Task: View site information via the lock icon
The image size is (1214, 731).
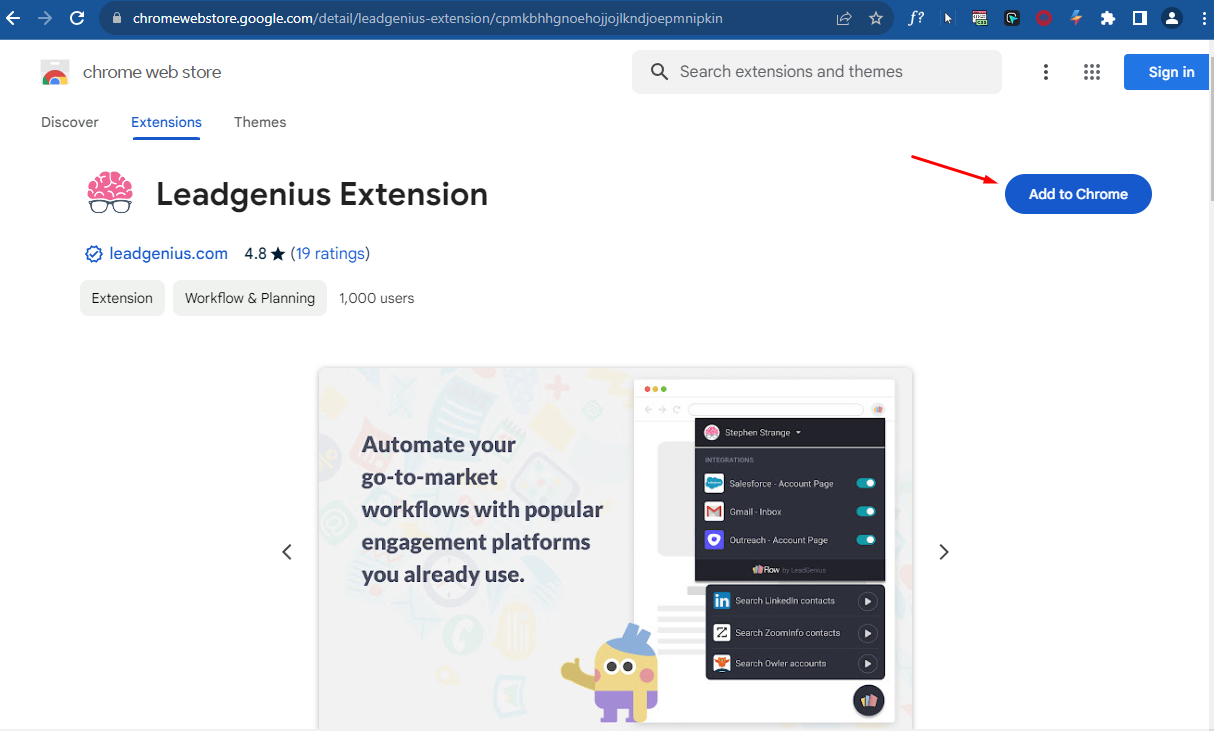Action: point(117,18)
